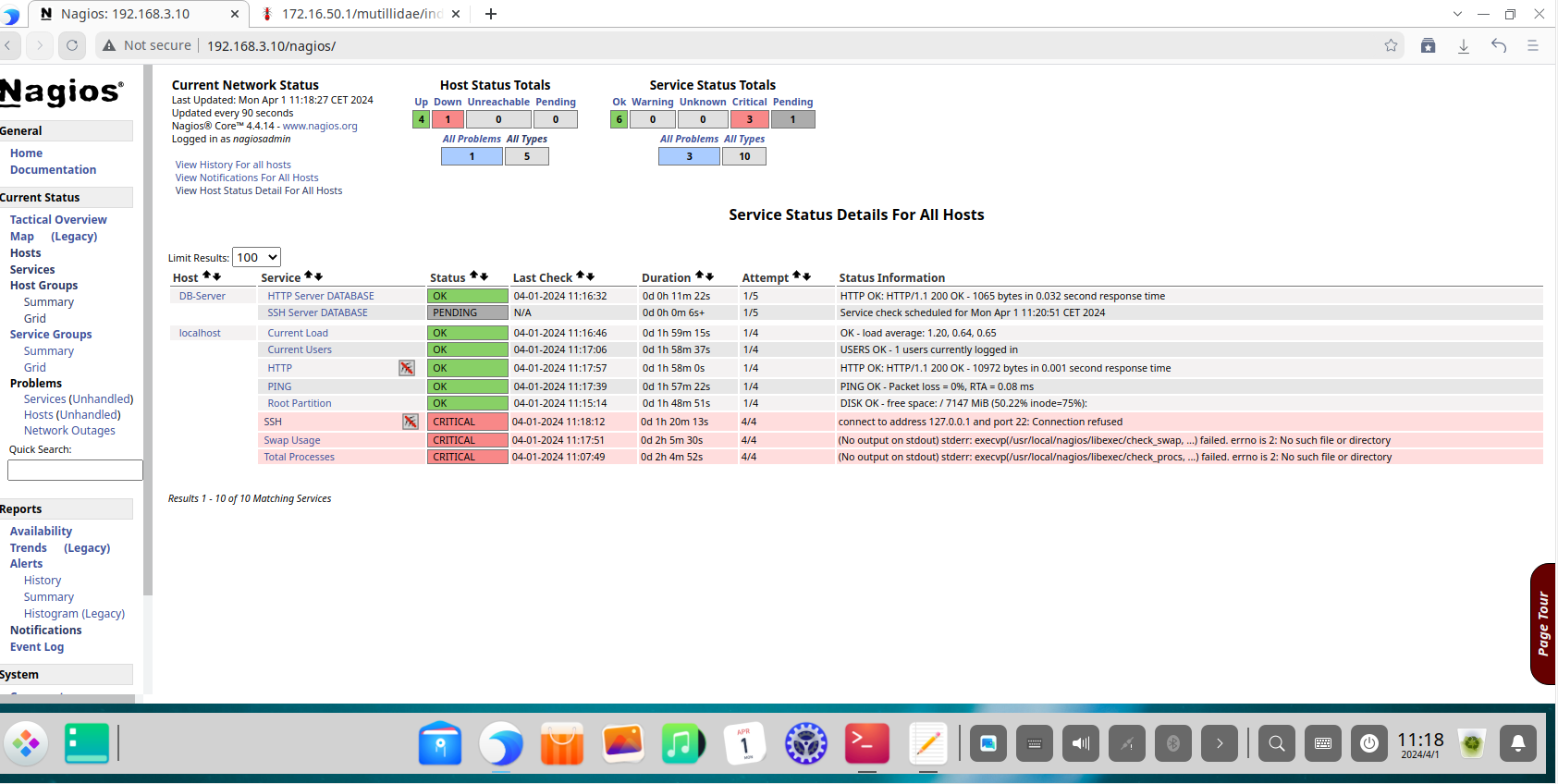Open the browser hamburger menu
The width and height of the screenshot is (1558, 784).
coord(1532,45)
